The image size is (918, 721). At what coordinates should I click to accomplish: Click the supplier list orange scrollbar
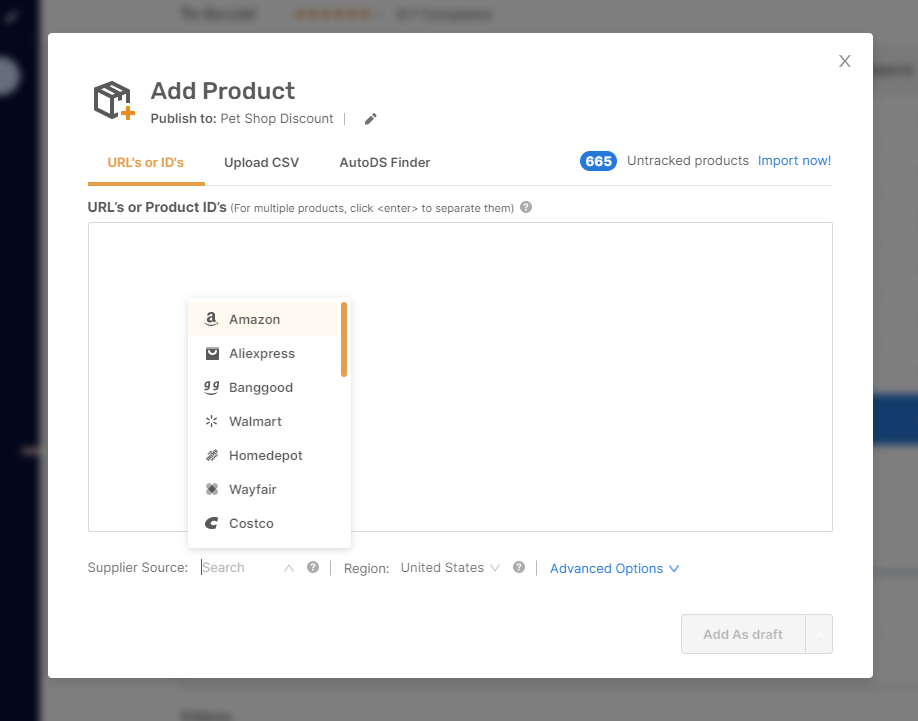click(344, 339)
